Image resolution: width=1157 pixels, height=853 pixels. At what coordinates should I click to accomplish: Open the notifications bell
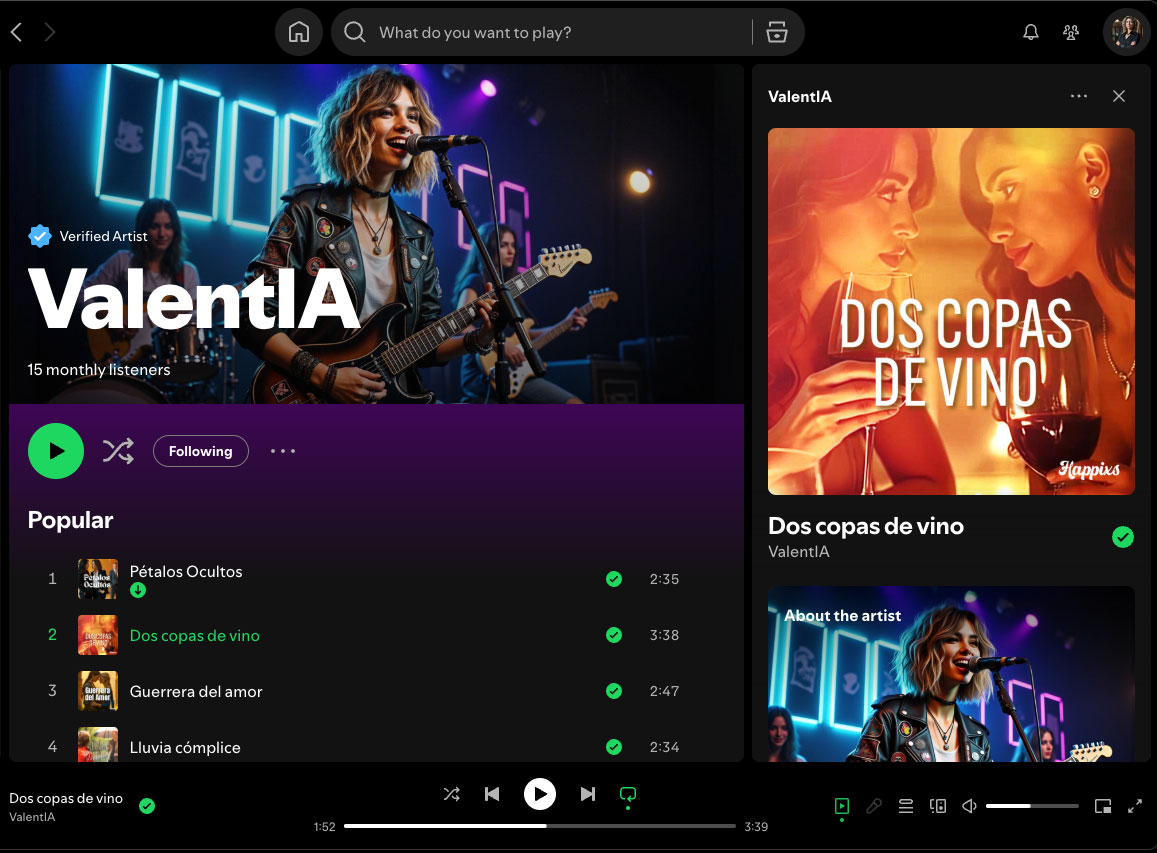point(1031,32)
